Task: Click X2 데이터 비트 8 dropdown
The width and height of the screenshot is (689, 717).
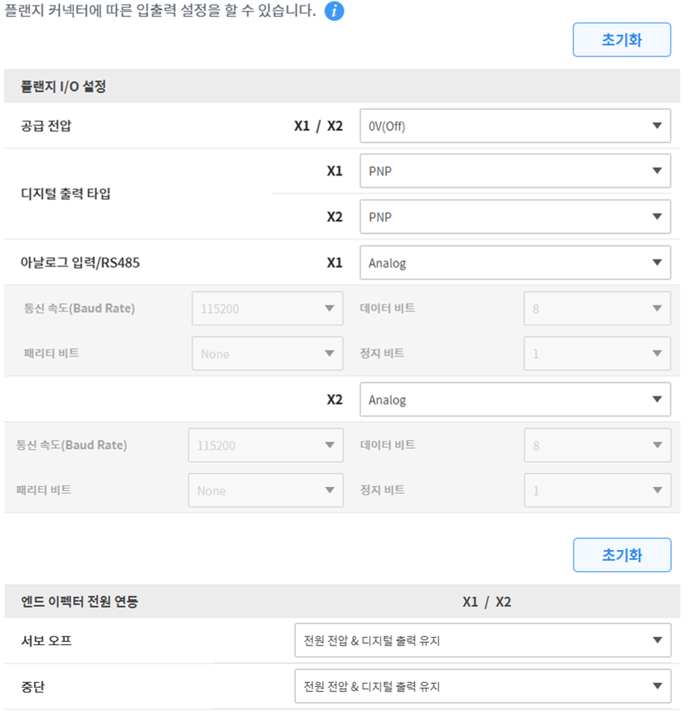Action: pos(597,445)
